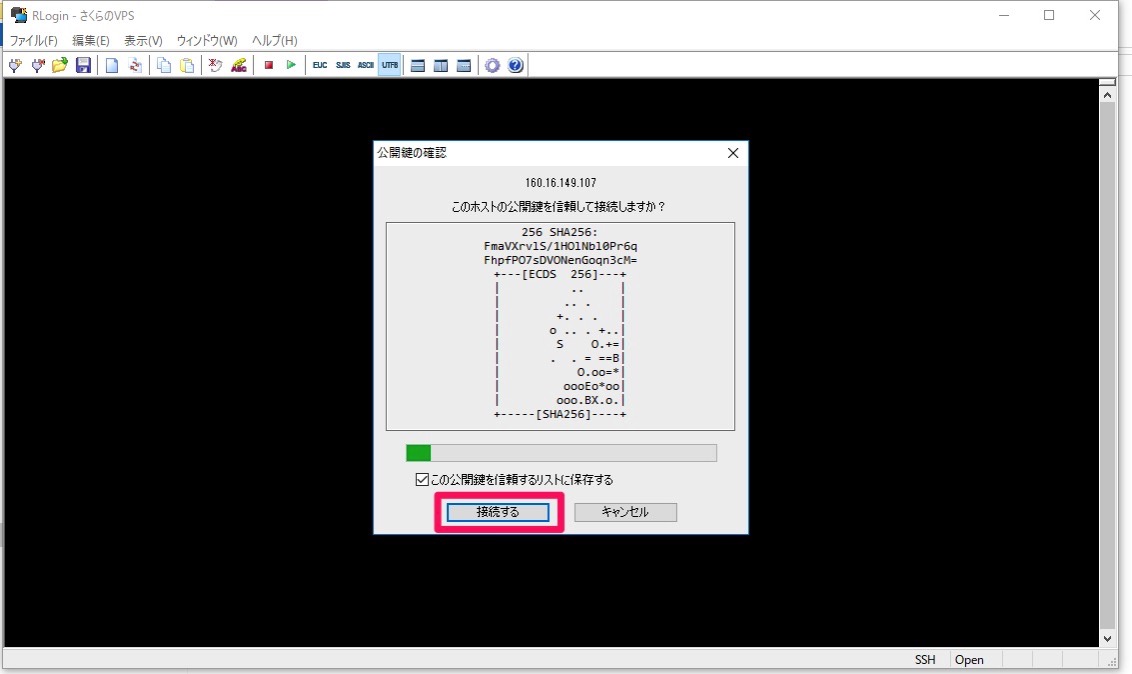This screenshot has width=1132, height=674.
Task: Click the save session icon
Action: [83, 64]
